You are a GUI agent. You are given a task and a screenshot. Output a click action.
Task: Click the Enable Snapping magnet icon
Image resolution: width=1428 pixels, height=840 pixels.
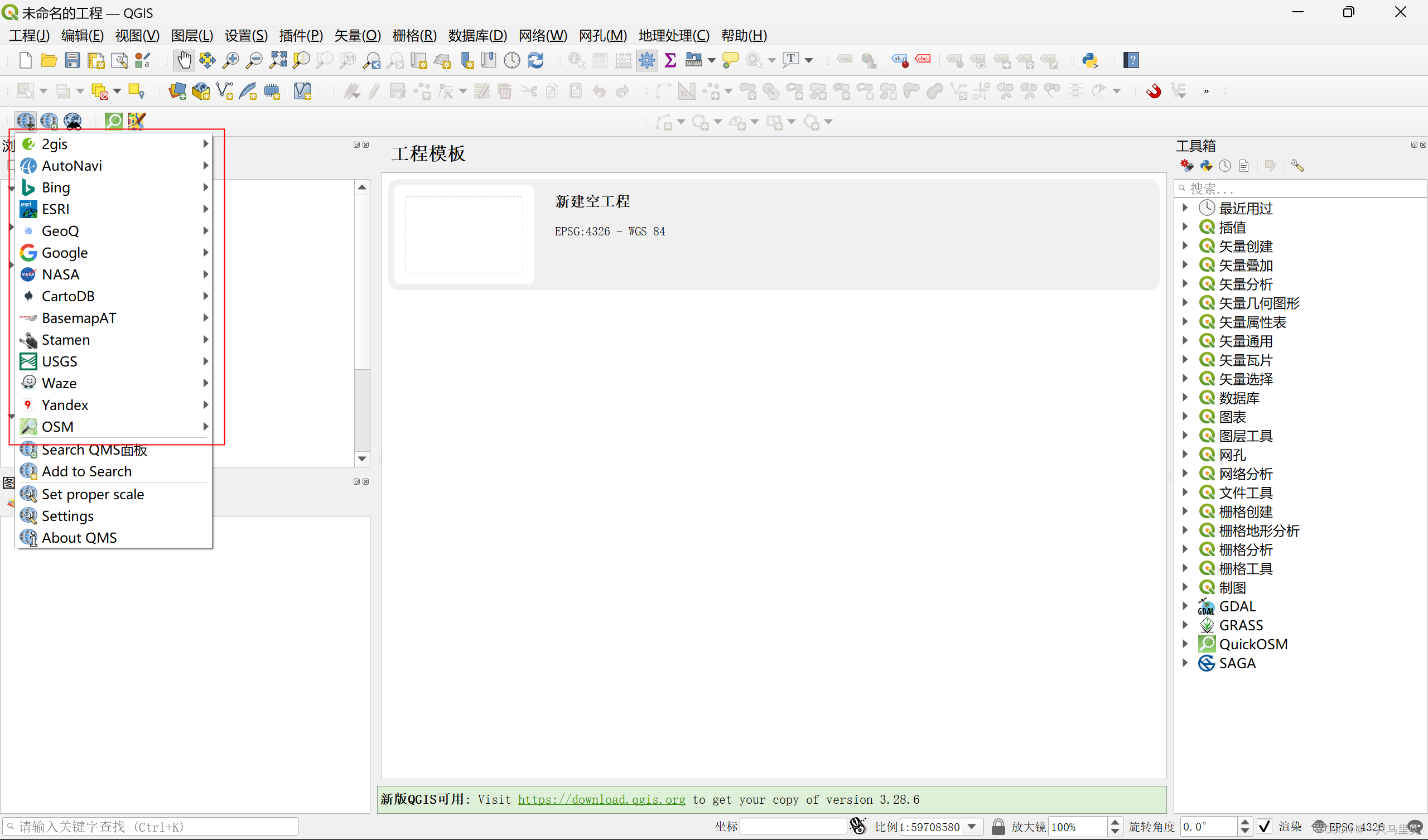[x=1152, y=91]
